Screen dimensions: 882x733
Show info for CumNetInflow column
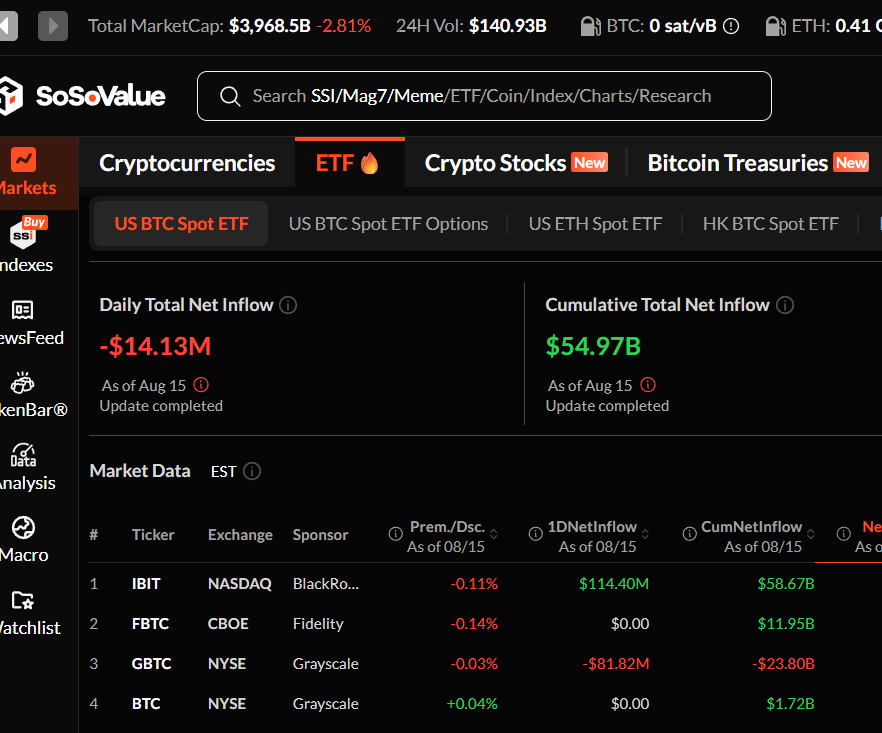690,533
